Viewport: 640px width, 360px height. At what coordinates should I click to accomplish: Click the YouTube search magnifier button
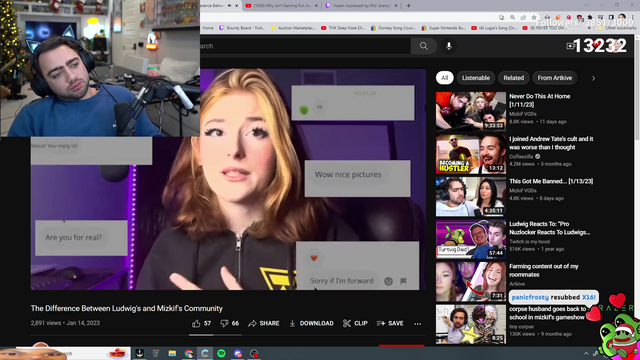pyautogui.click(x=424, y=46)
